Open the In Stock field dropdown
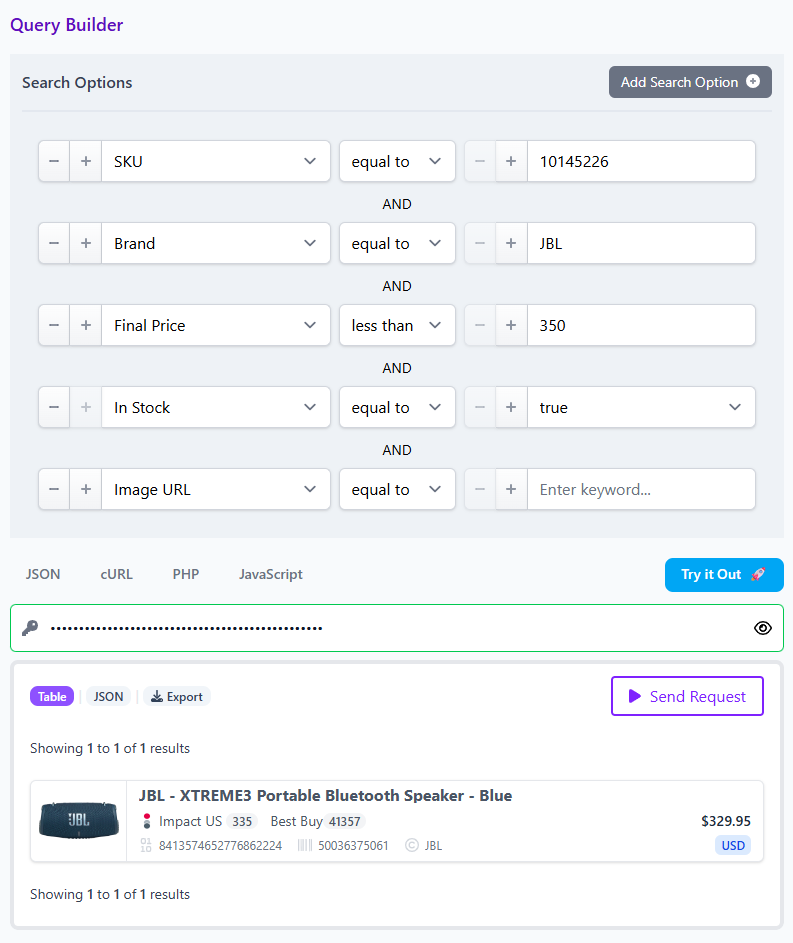This screenshot has height=943, width=793. click(216, 407)
